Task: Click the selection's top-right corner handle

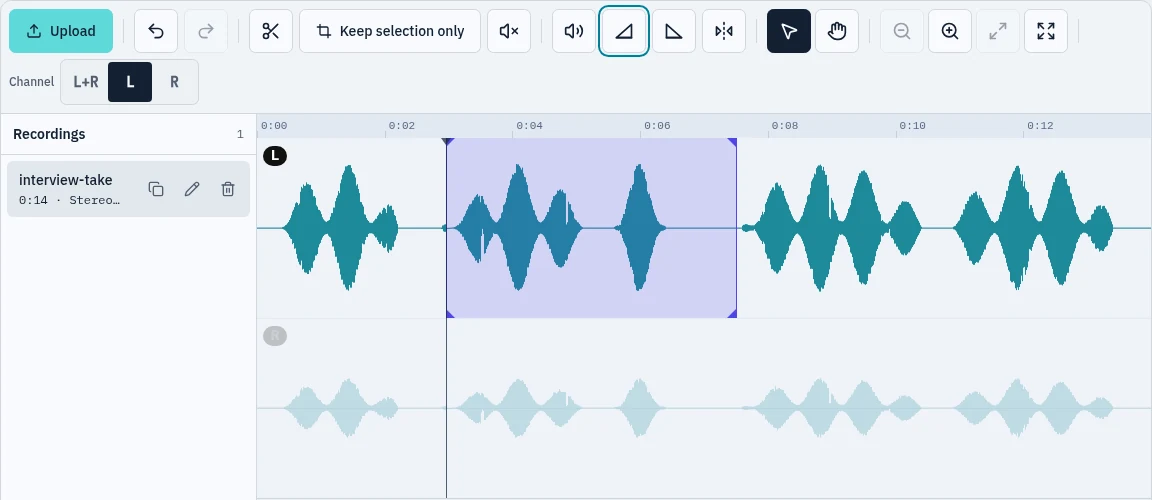Action: (x=732, y=142)
